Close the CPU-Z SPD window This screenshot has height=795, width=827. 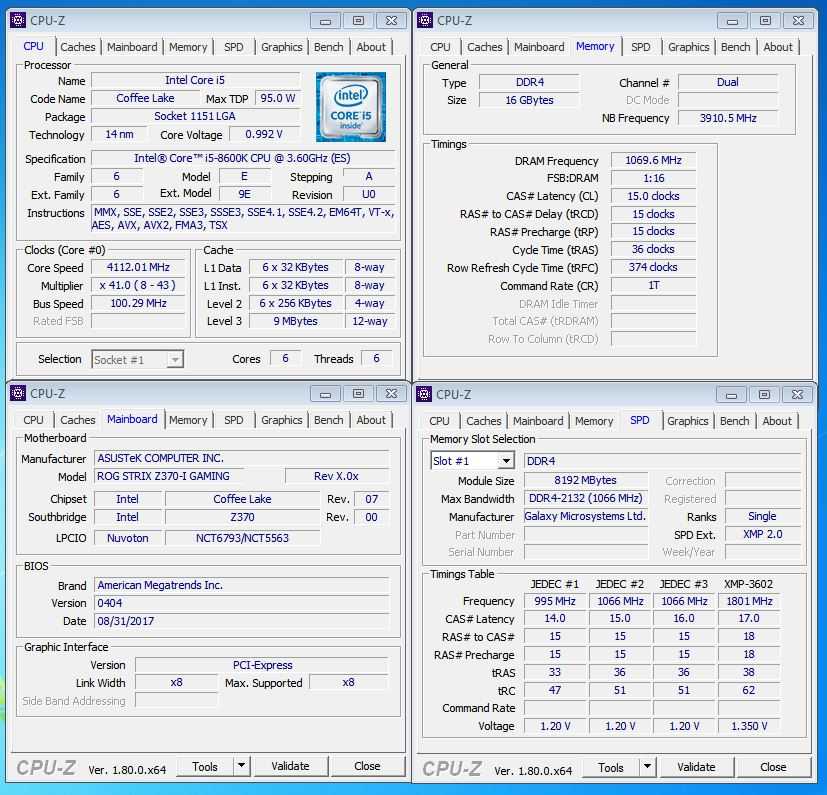coord(797,394)
